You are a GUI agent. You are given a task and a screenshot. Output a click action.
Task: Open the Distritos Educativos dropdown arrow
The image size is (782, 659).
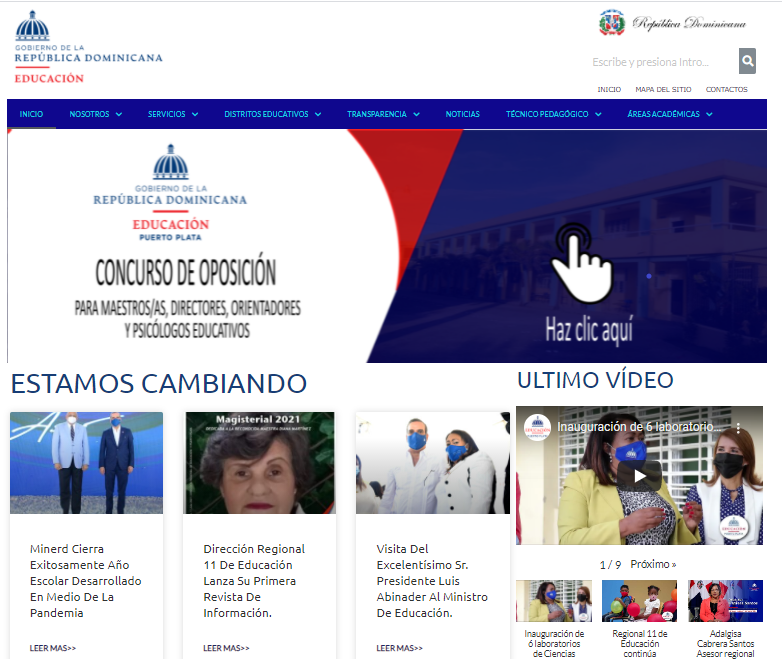coord(318,114)
